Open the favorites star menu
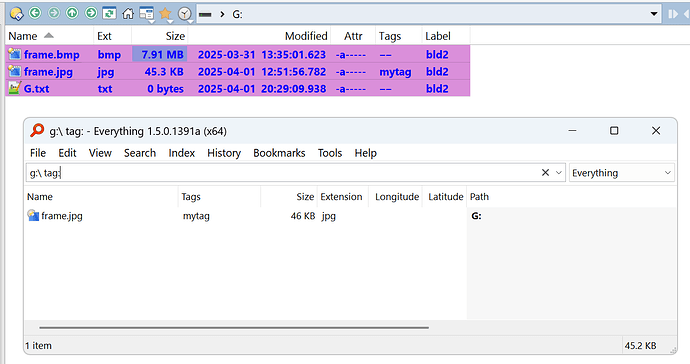690x364 pixels. [x=165, y=14]
